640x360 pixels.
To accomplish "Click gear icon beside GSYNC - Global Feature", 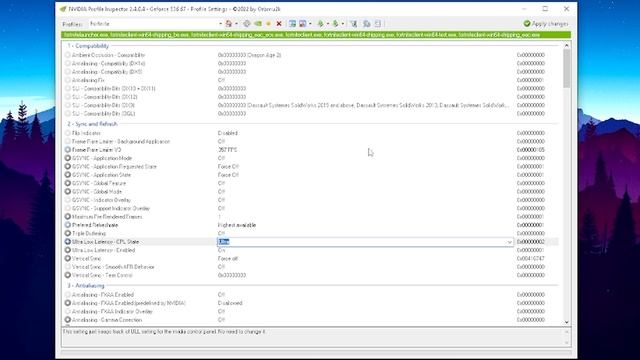I will [68, 183].
